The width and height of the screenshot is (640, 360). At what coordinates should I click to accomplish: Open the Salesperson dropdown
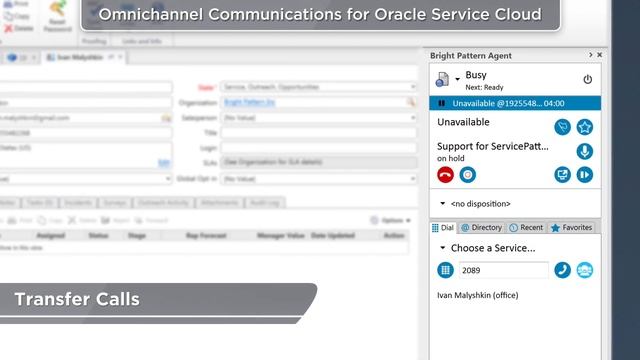click(x=318, y=118)
